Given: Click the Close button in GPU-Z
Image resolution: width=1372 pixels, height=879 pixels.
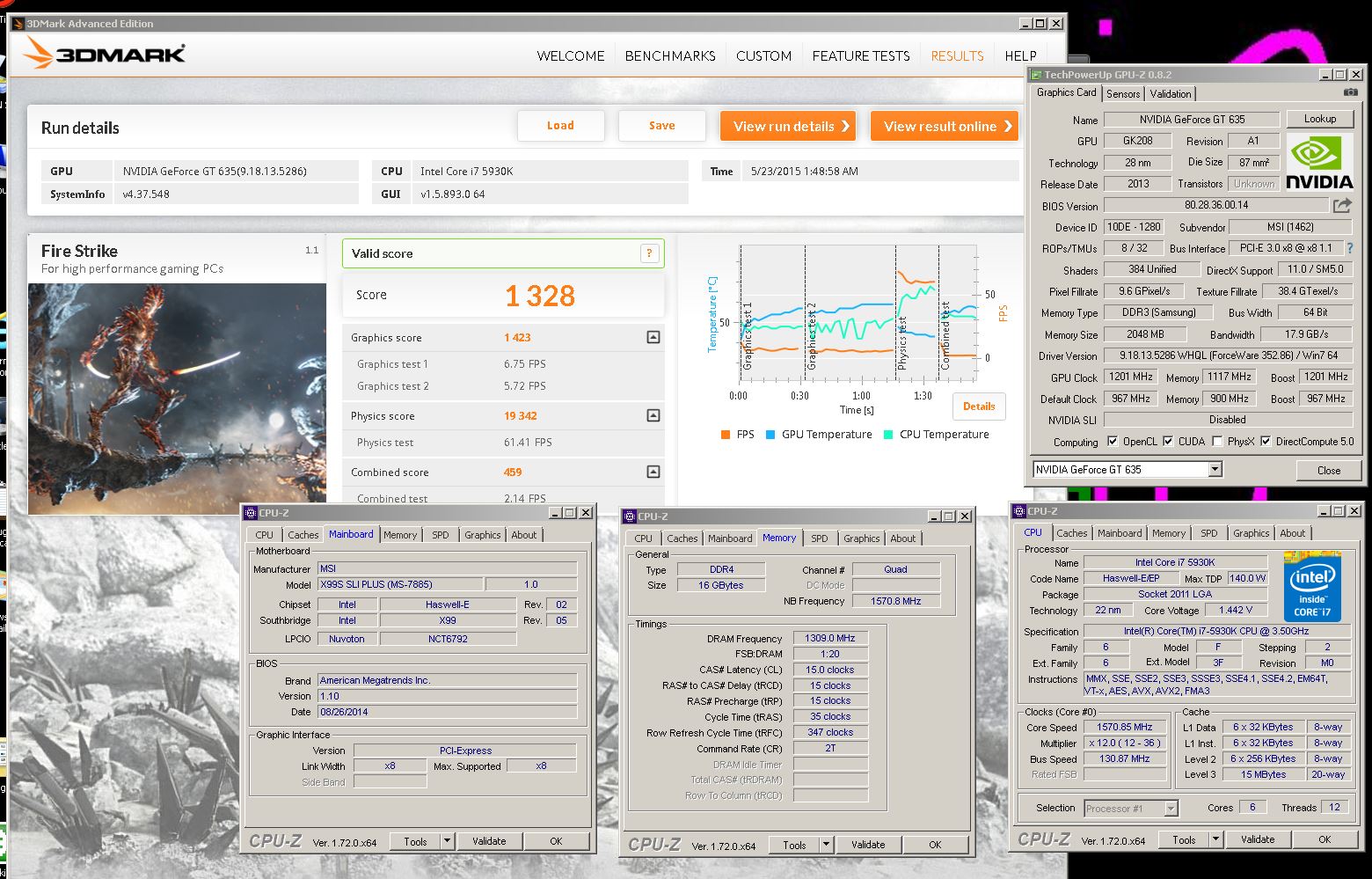Looking at the screenshot, I should (1329, 470).
